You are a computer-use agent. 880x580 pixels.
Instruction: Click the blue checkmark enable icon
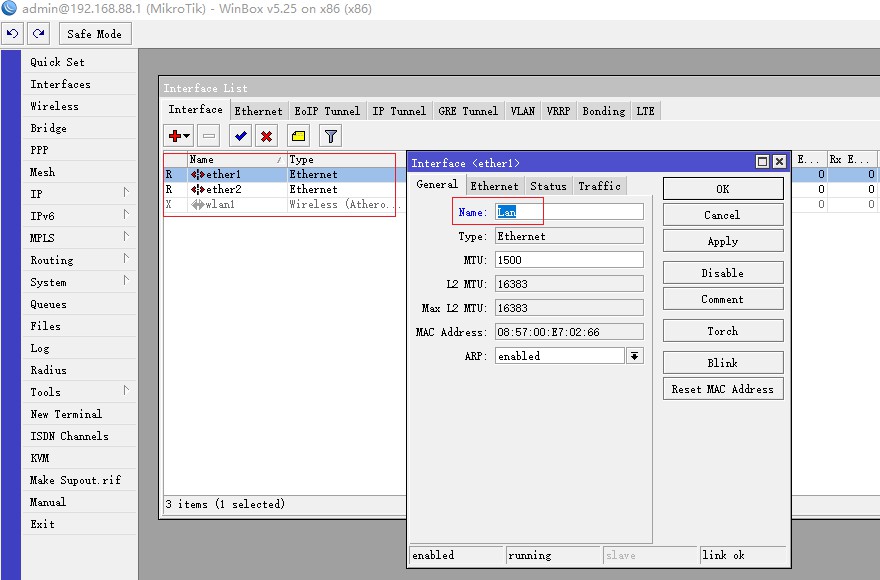tap(240, 136)
